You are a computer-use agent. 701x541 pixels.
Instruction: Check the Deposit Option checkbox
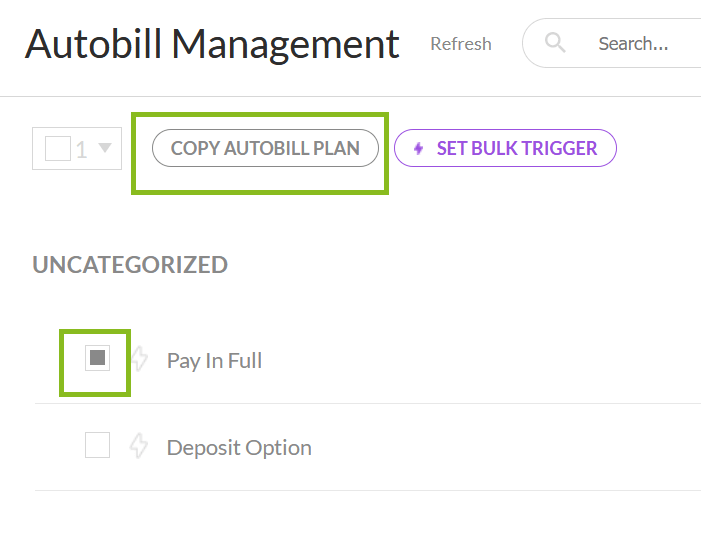point(97,445)
